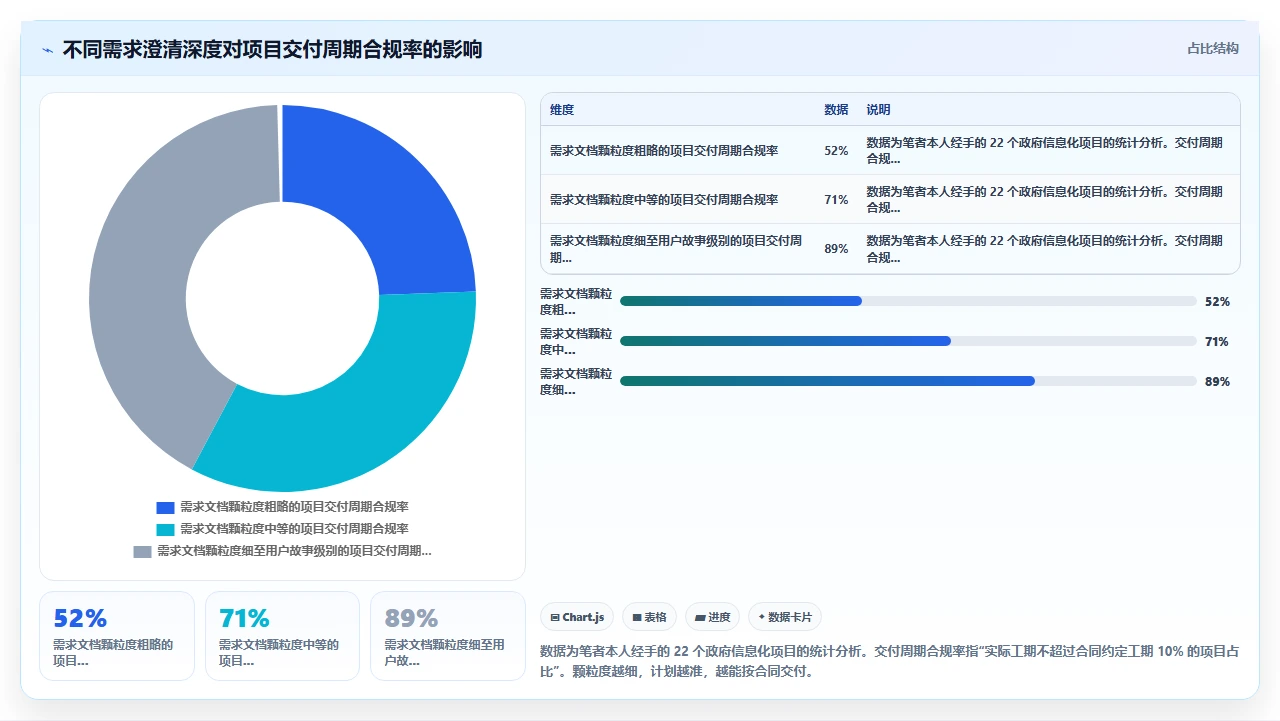Toggle blue legend swatch 需求文档颗粒度粗略
Viewport: 1280px width, 721px height.
(x=165, y=507)
